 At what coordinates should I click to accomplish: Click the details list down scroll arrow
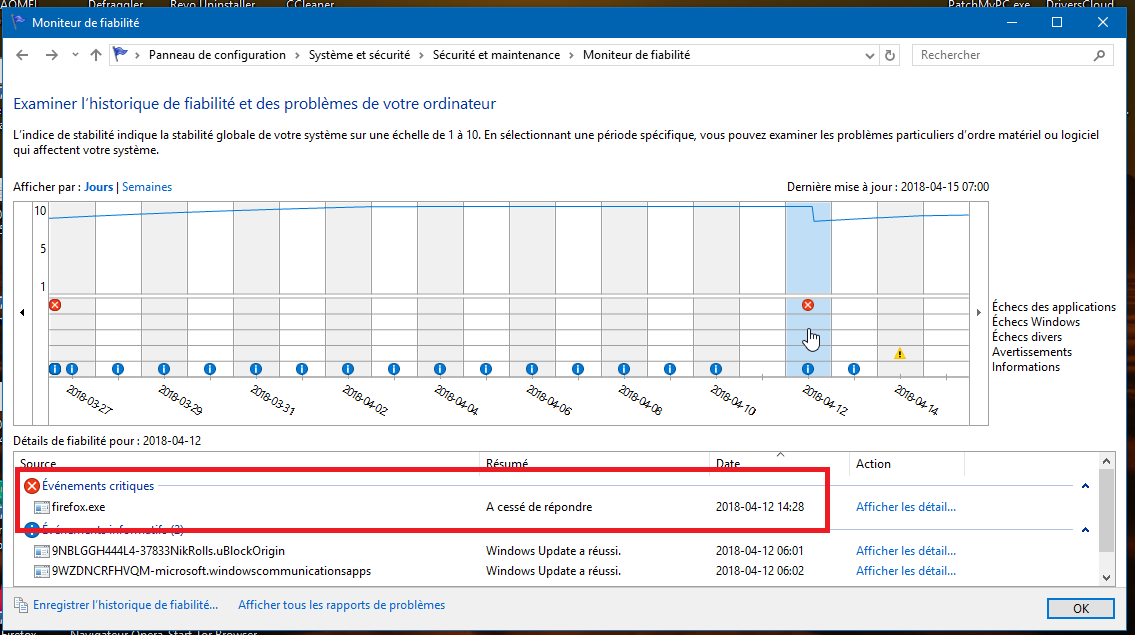(1106, 577)
